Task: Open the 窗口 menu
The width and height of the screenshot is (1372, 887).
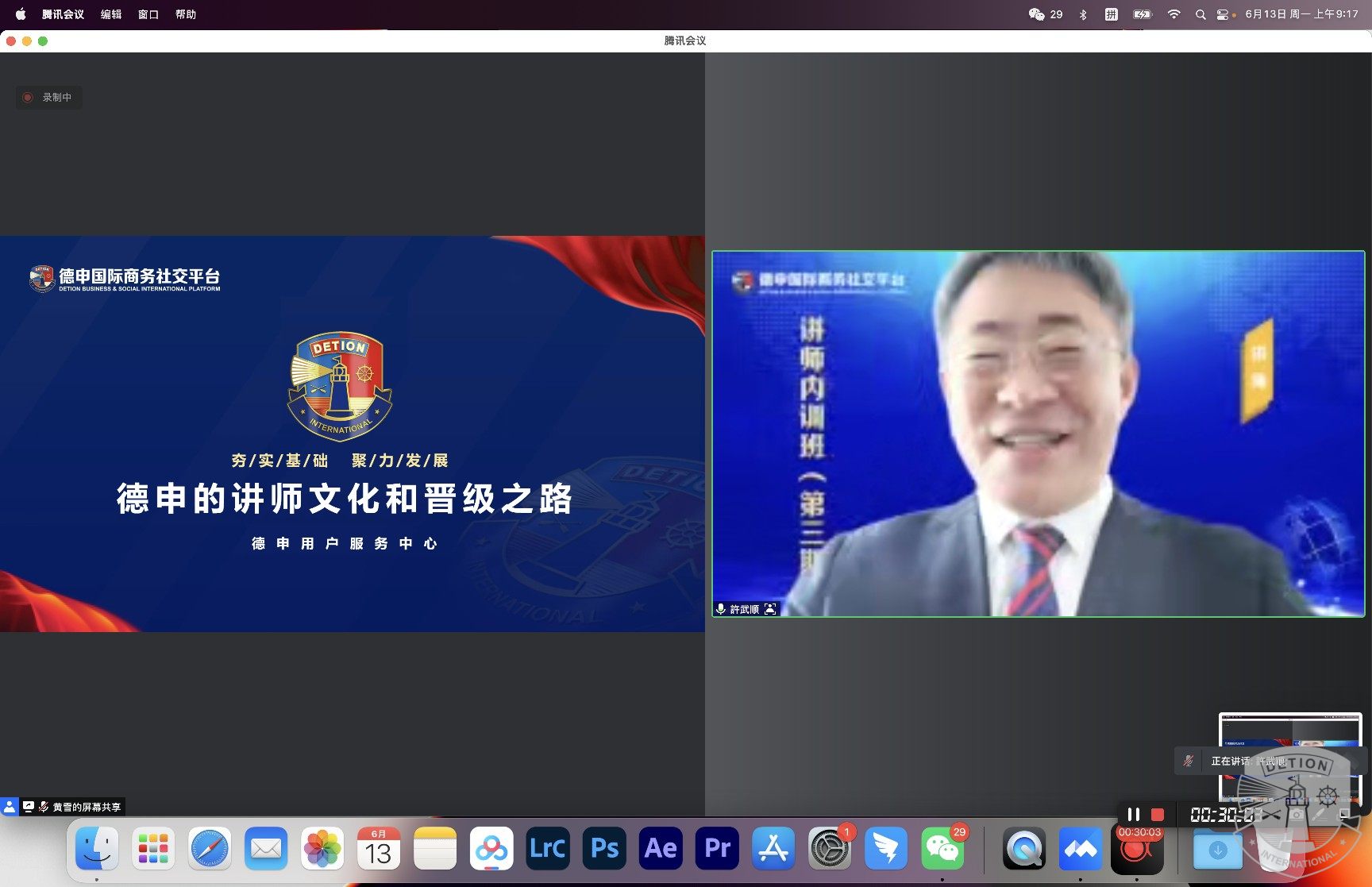Action: pyautogui.click(x=148, y=14)
